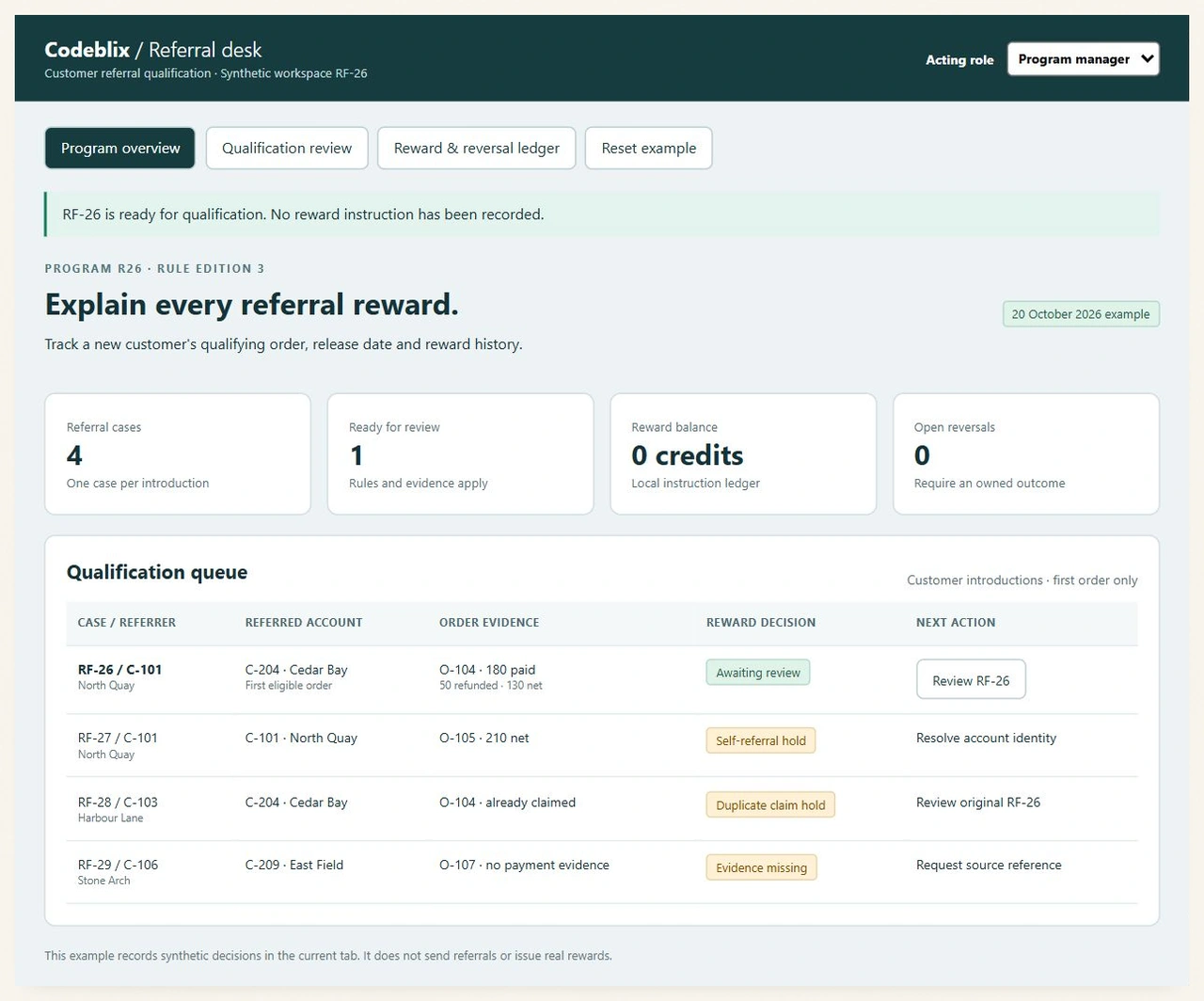Click 'Resolve account identity' next action
The height and width of the screenshot is (1001, 1204).
[986, 739]
